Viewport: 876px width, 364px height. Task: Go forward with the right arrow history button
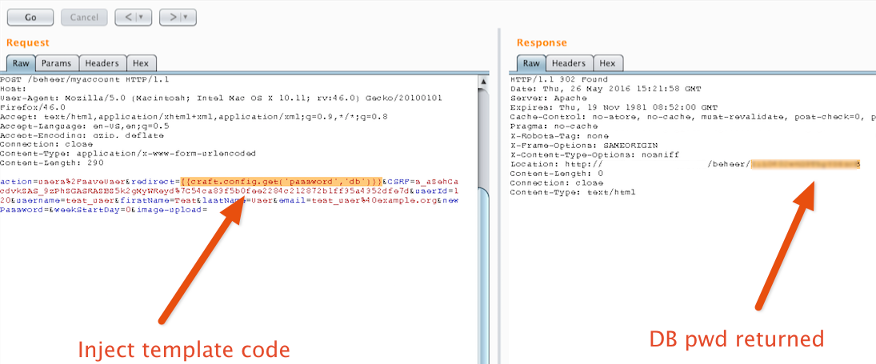pyautogui.click(x=173, y=17)
